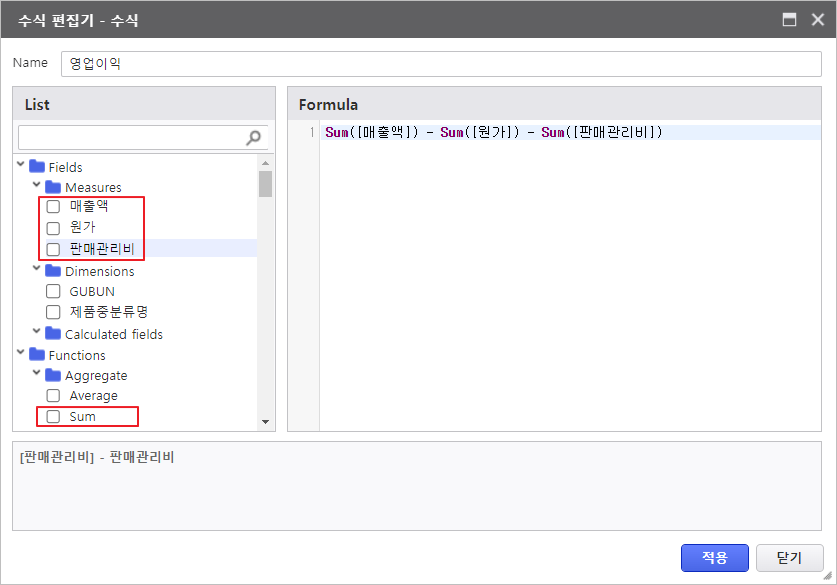Click the Calculated fields folder icon
The width and height of the screenshot is (837, 585).
click(x=53, y=334)
